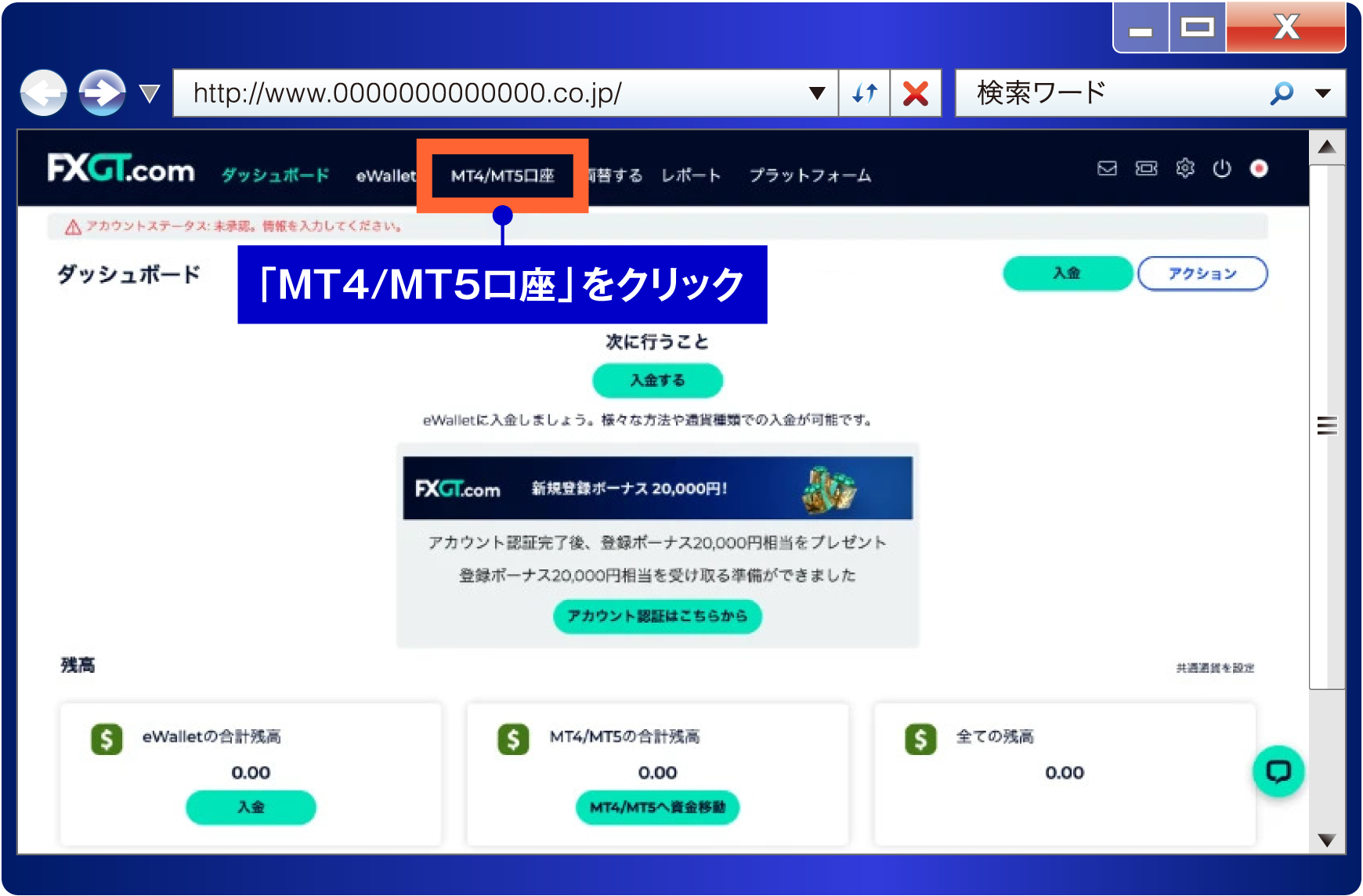The image size is (1363, 896).
Task: Click the red X stop loading icon
Action: point(916,93)
